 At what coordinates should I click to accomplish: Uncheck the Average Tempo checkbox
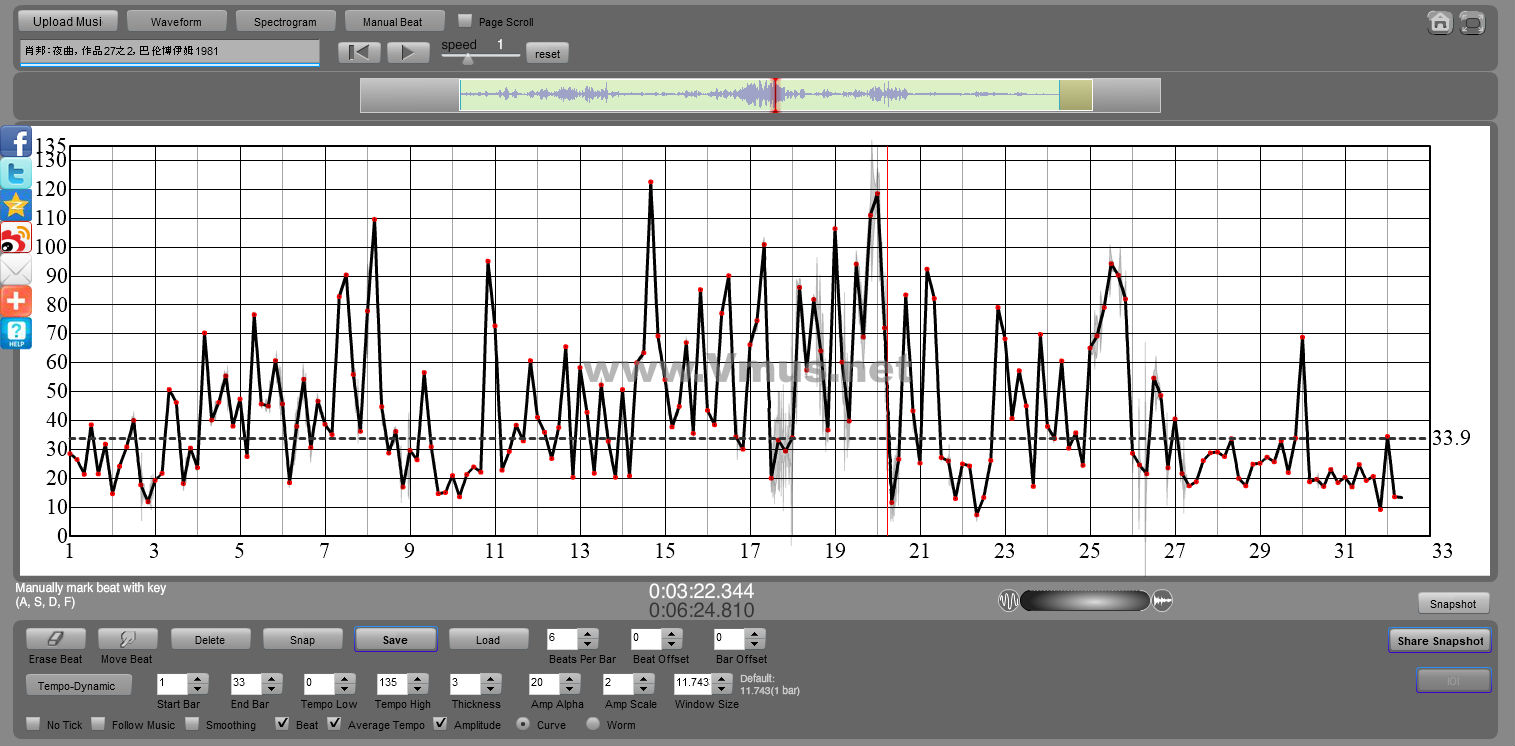(334, 724)
